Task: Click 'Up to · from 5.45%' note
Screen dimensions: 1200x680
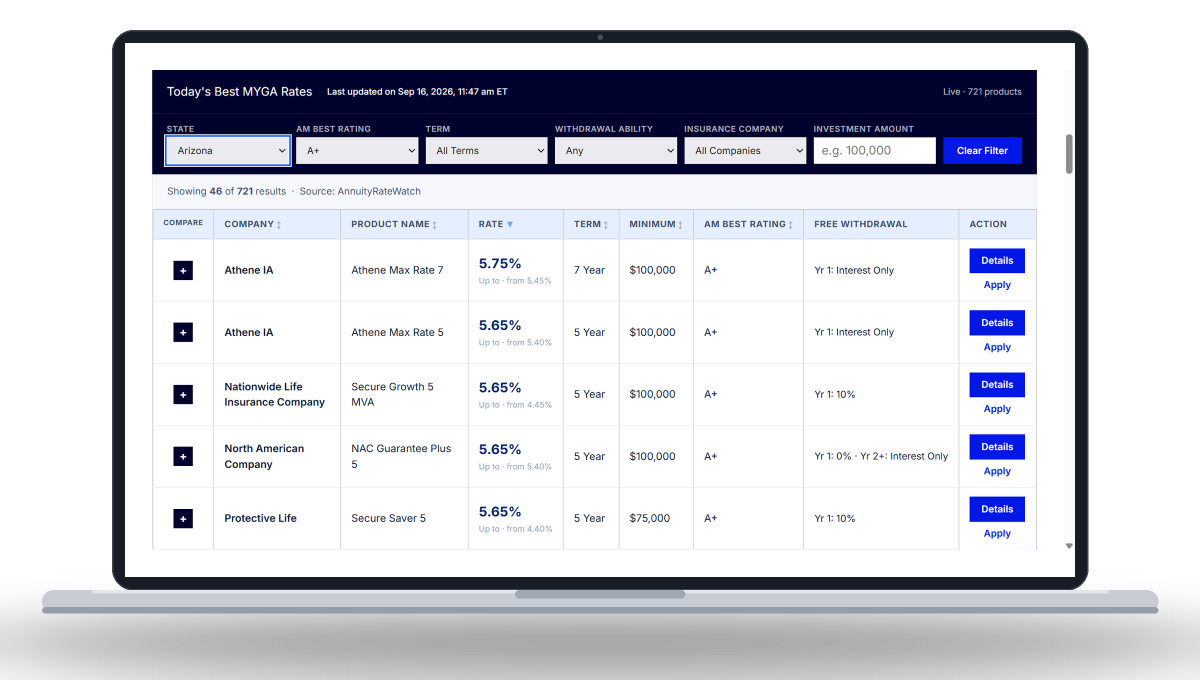Action: point(515,281)
